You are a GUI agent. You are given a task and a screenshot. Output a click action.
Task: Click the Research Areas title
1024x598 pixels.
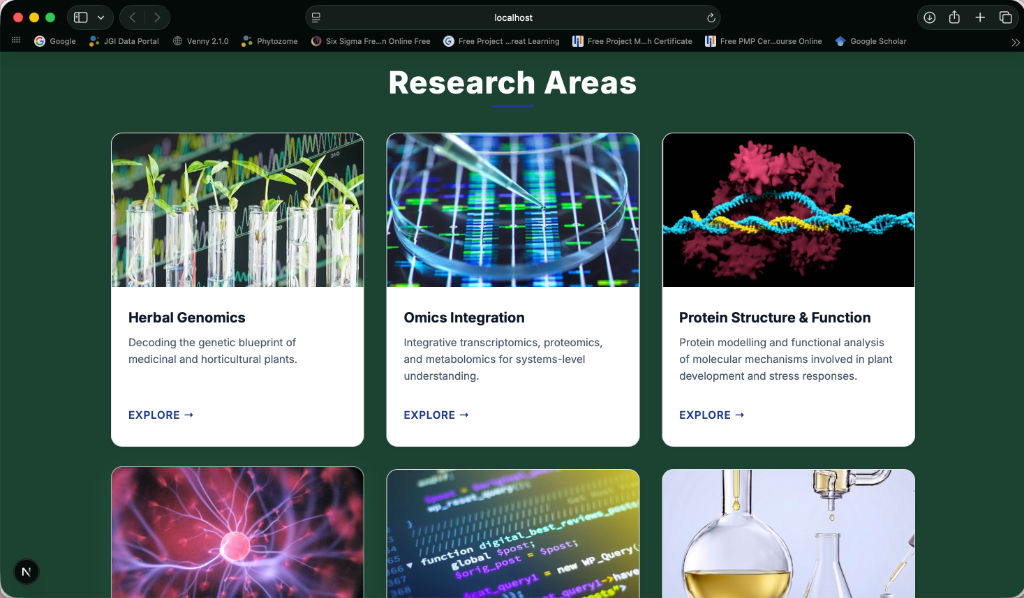coord(513,83)
